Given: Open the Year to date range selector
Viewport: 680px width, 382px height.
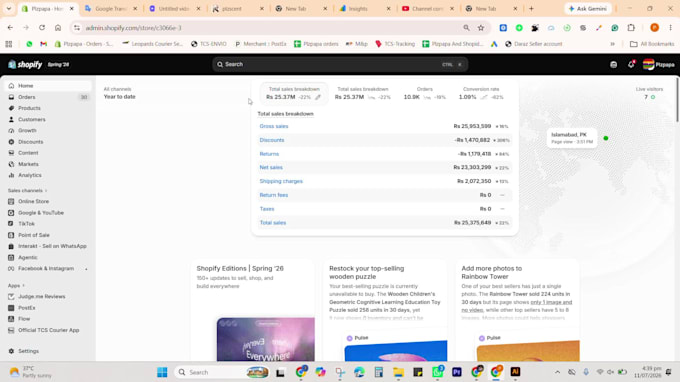Looking at the screenshot, I should click(120, 97).
